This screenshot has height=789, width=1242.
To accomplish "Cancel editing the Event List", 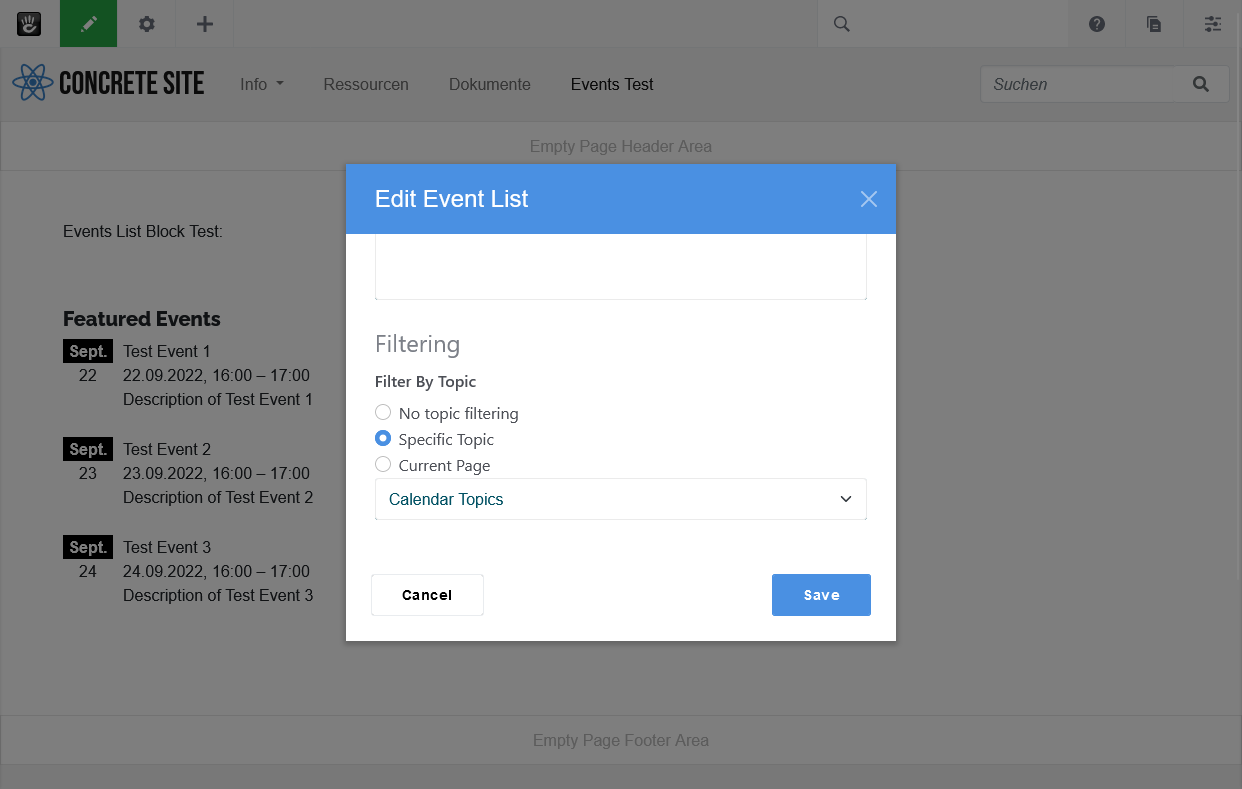I will [427, 594].
